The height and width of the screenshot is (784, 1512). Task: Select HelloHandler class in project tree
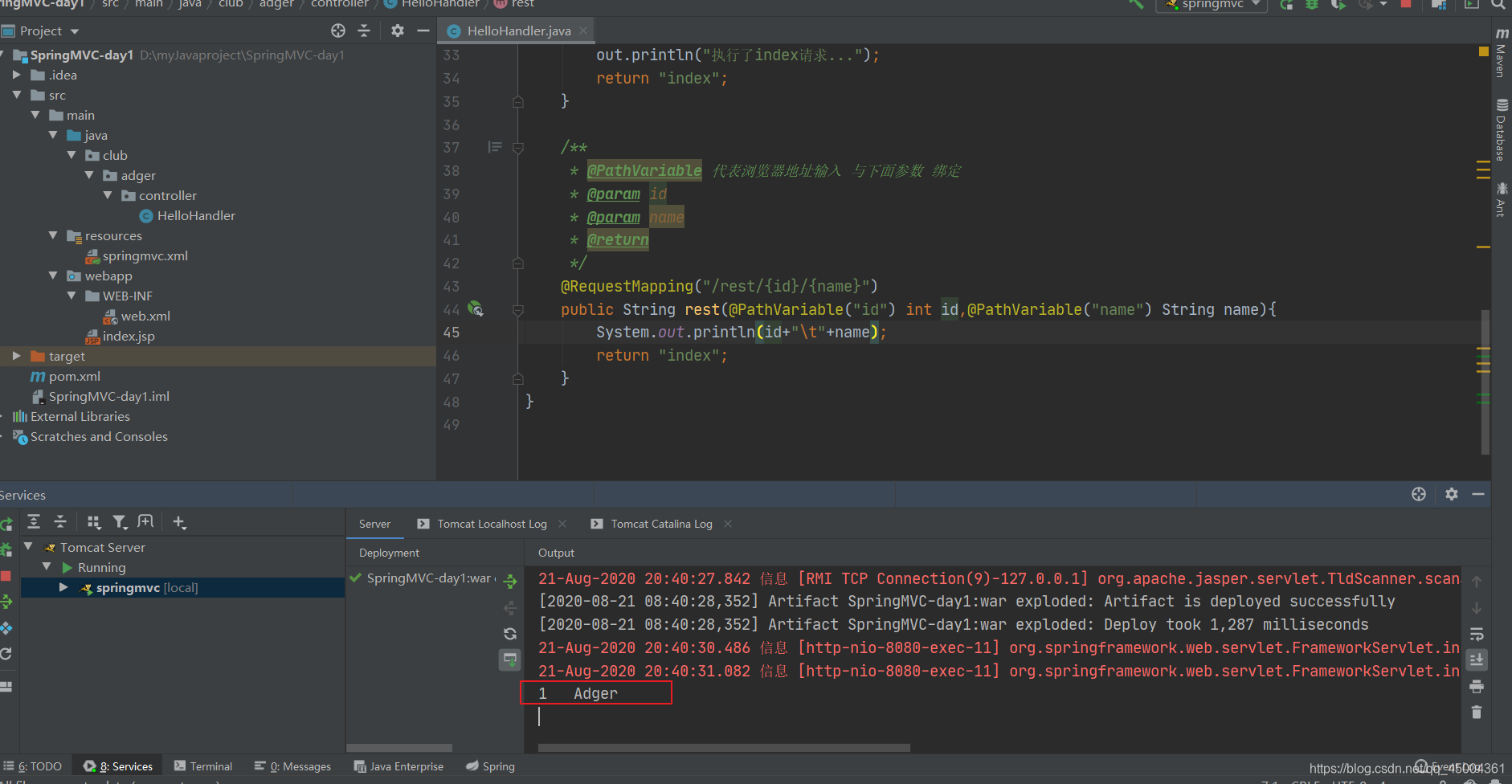187,215
